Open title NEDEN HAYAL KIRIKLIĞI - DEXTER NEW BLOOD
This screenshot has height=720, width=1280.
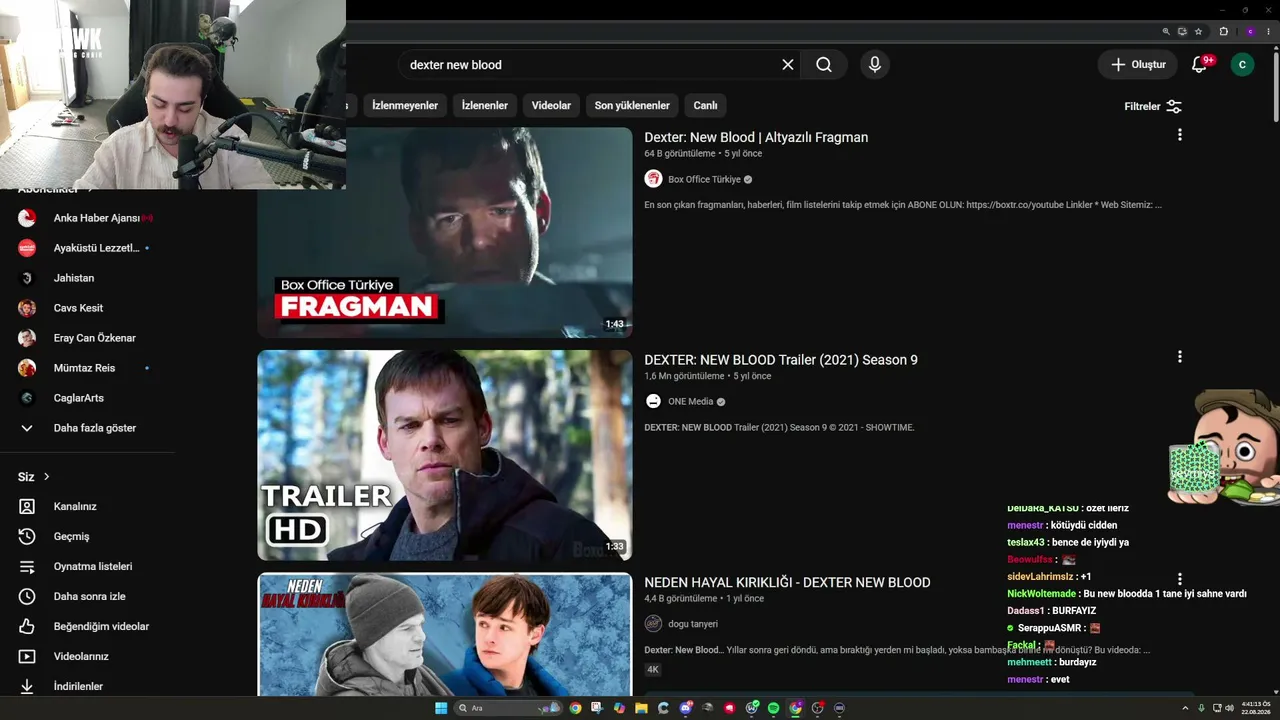point(787,583)
